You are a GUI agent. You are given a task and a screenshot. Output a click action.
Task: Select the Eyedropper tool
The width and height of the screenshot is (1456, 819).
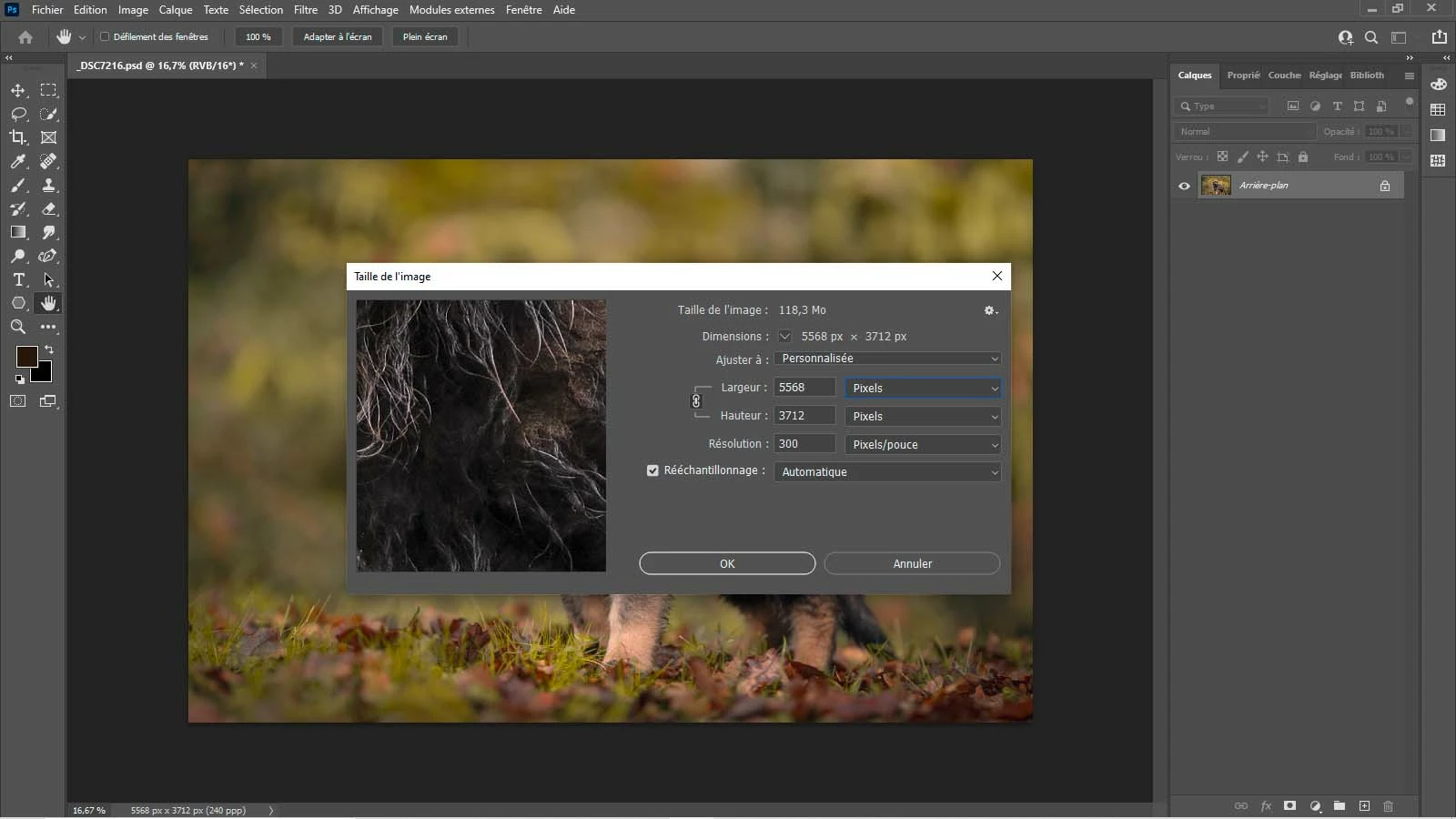18,161
